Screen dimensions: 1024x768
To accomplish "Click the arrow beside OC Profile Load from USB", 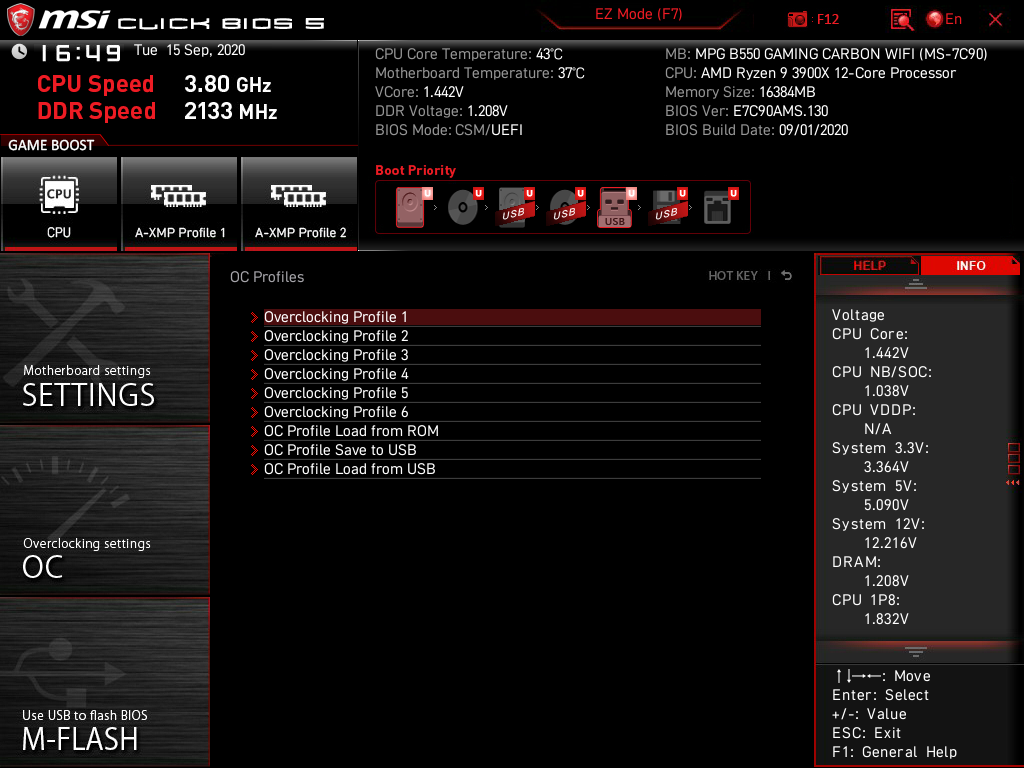I will pyautogui.click(x=254, y=469).
